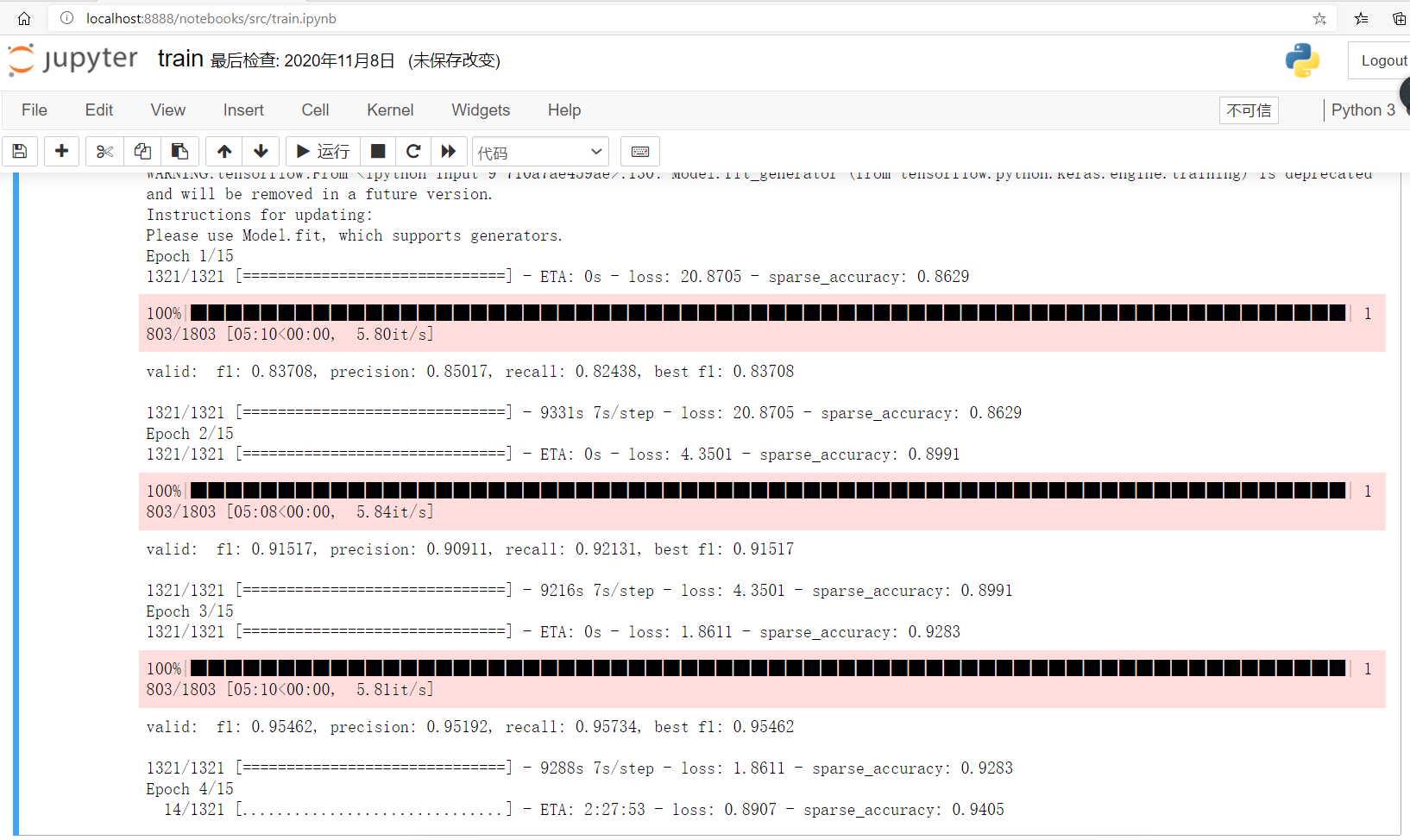
Task: Click third progress bar at 5.81it/s
Action: tap(762, 679)
